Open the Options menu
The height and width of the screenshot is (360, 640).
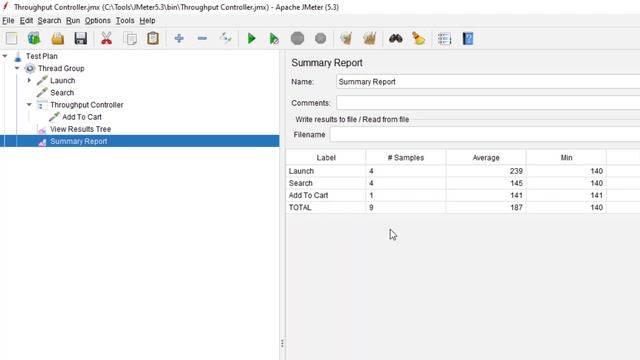[98, 20]
